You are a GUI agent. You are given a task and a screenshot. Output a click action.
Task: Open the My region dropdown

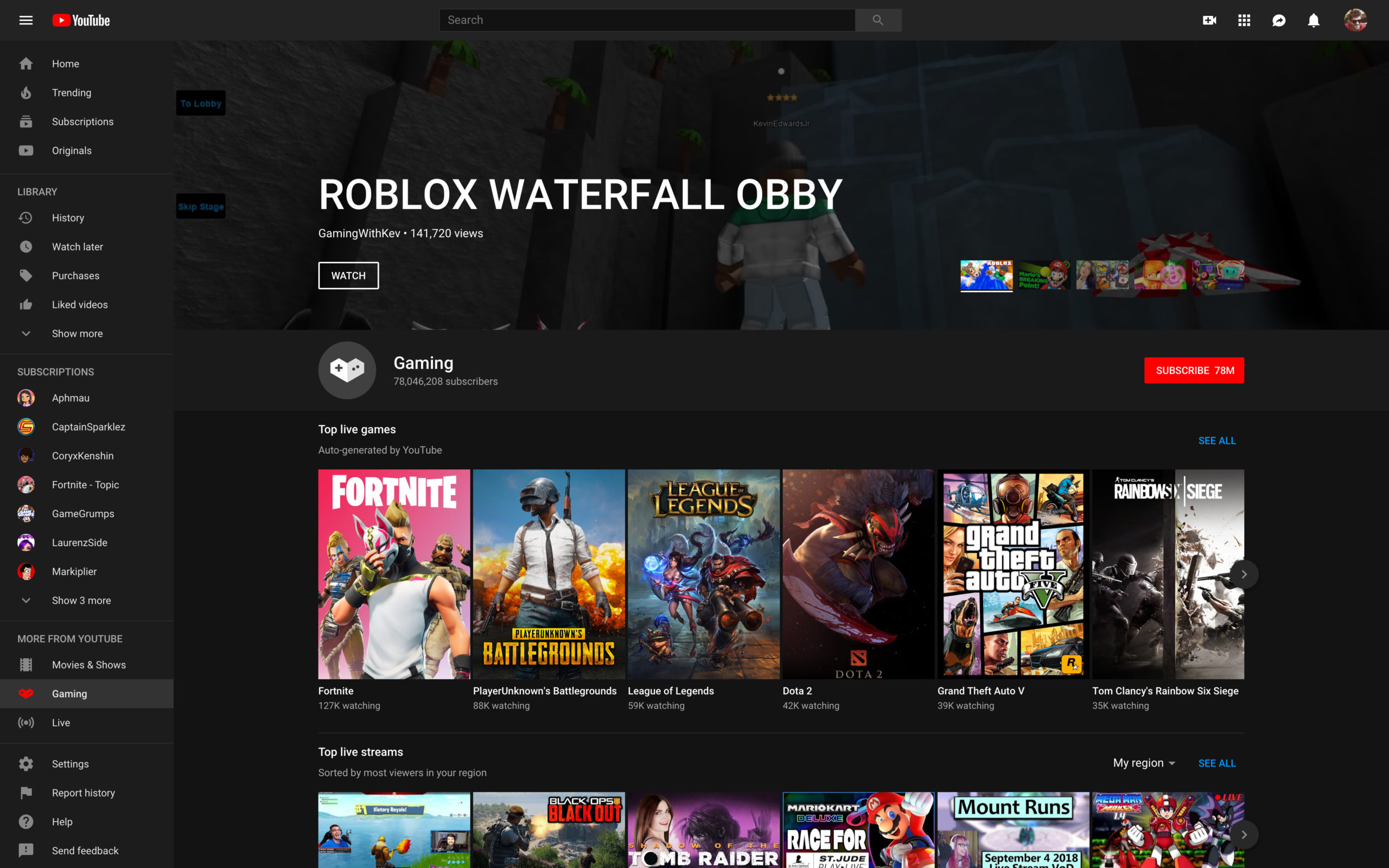[x=1144, y=763]
